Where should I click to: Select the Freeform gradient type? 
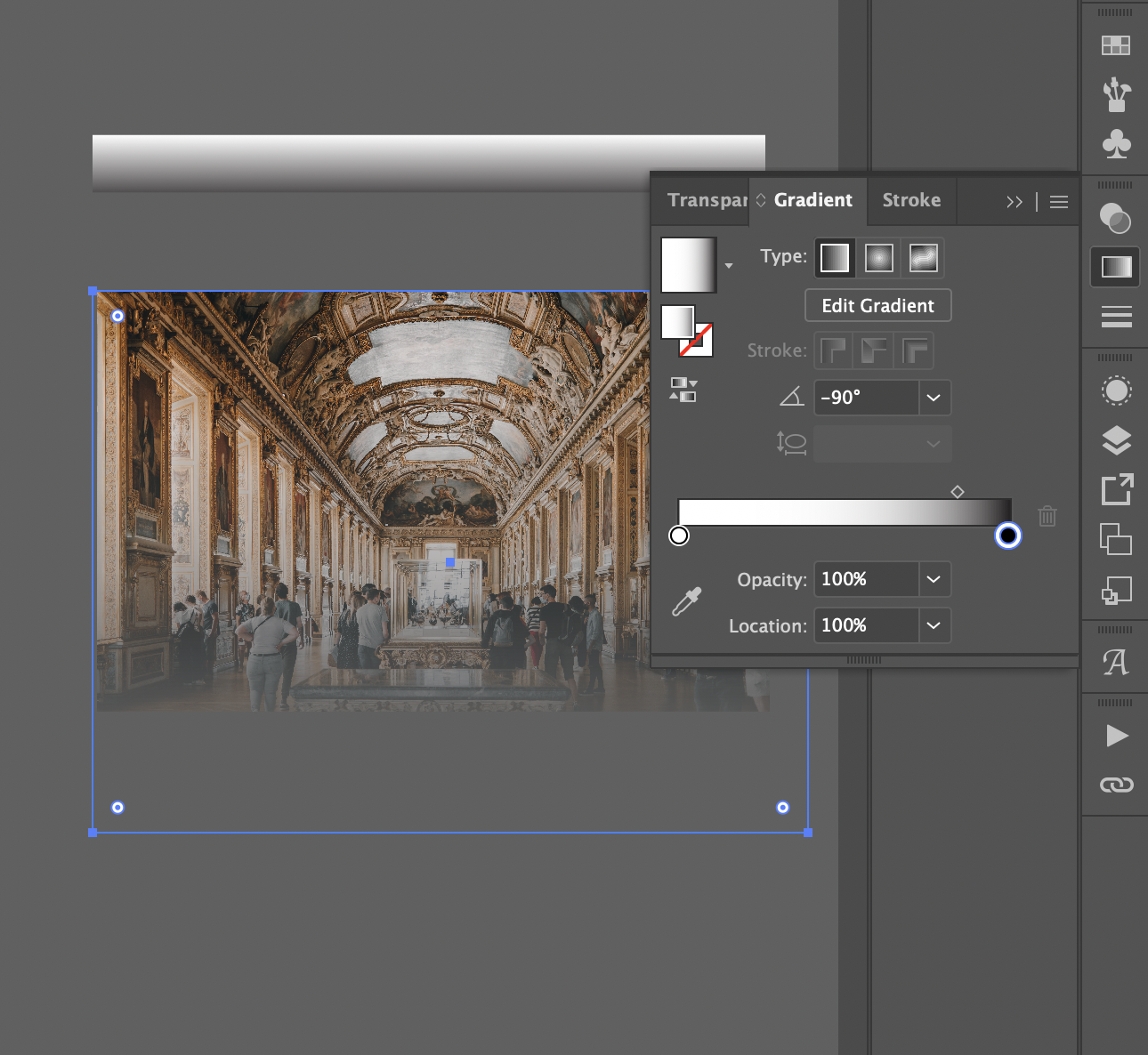click(922, 258)
